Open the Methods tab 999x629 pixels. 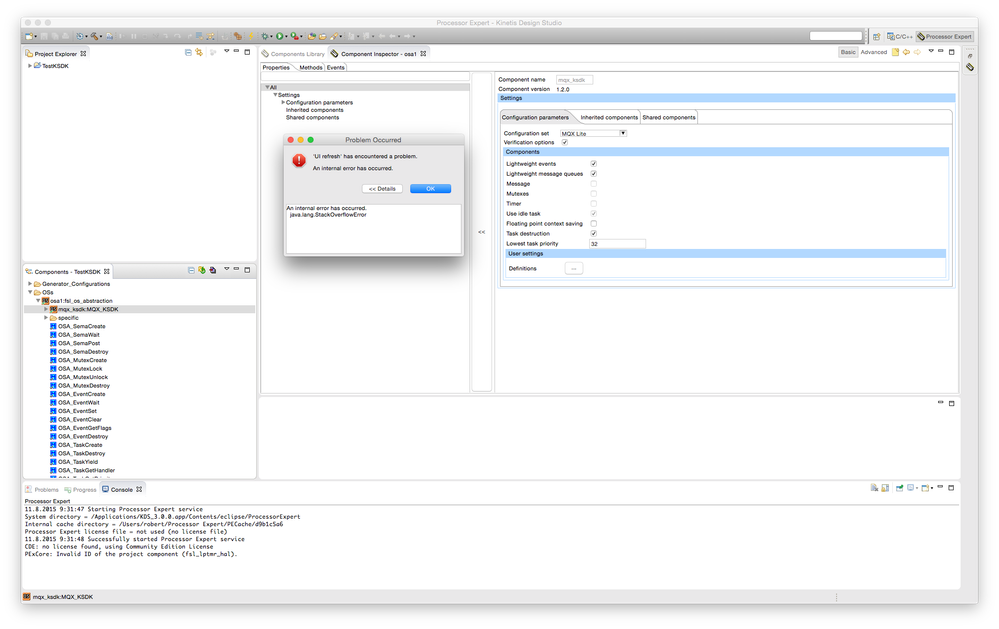tap(310, 68)
